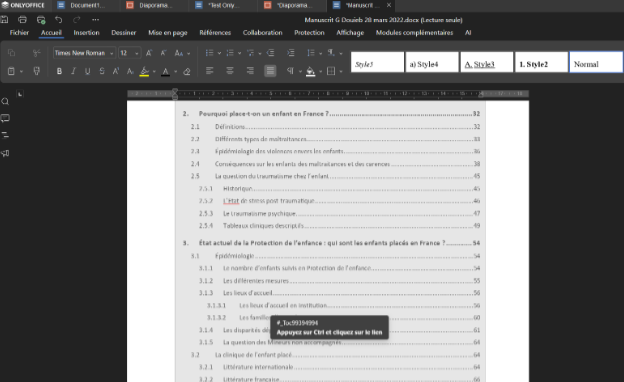Toggle Underline formatting
This screenshot has height=382, width=624.
coord(88,71)
